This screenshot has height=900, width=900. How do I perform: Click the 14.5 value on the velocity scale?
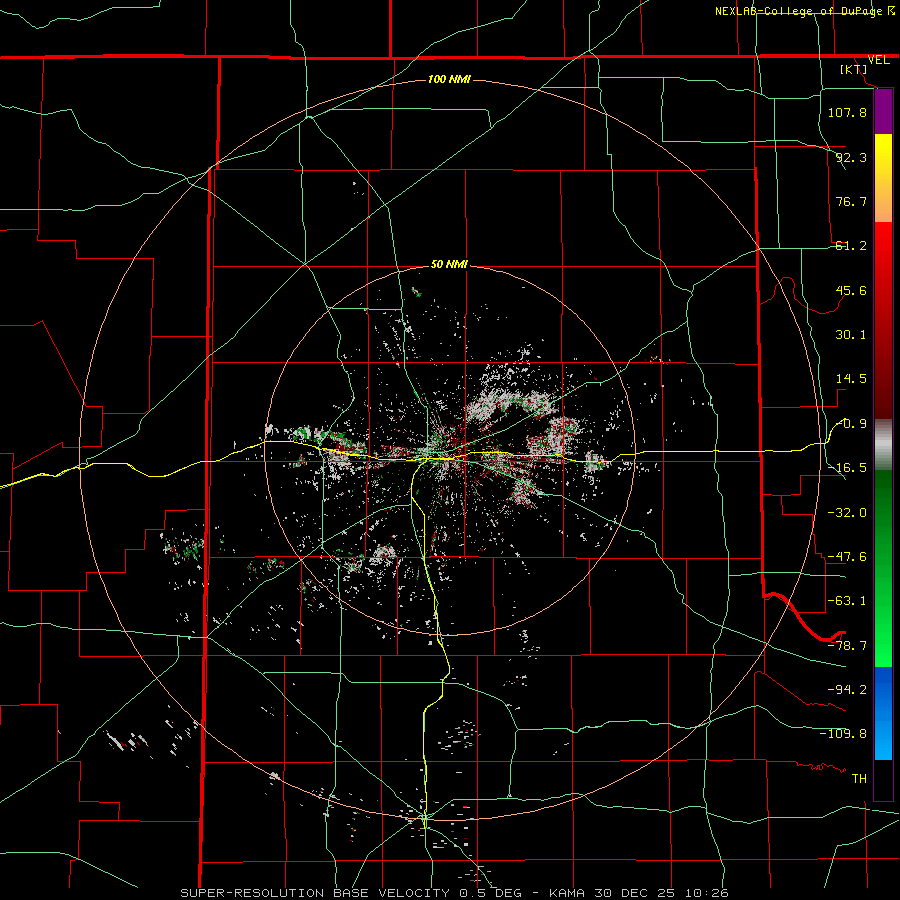851,379
